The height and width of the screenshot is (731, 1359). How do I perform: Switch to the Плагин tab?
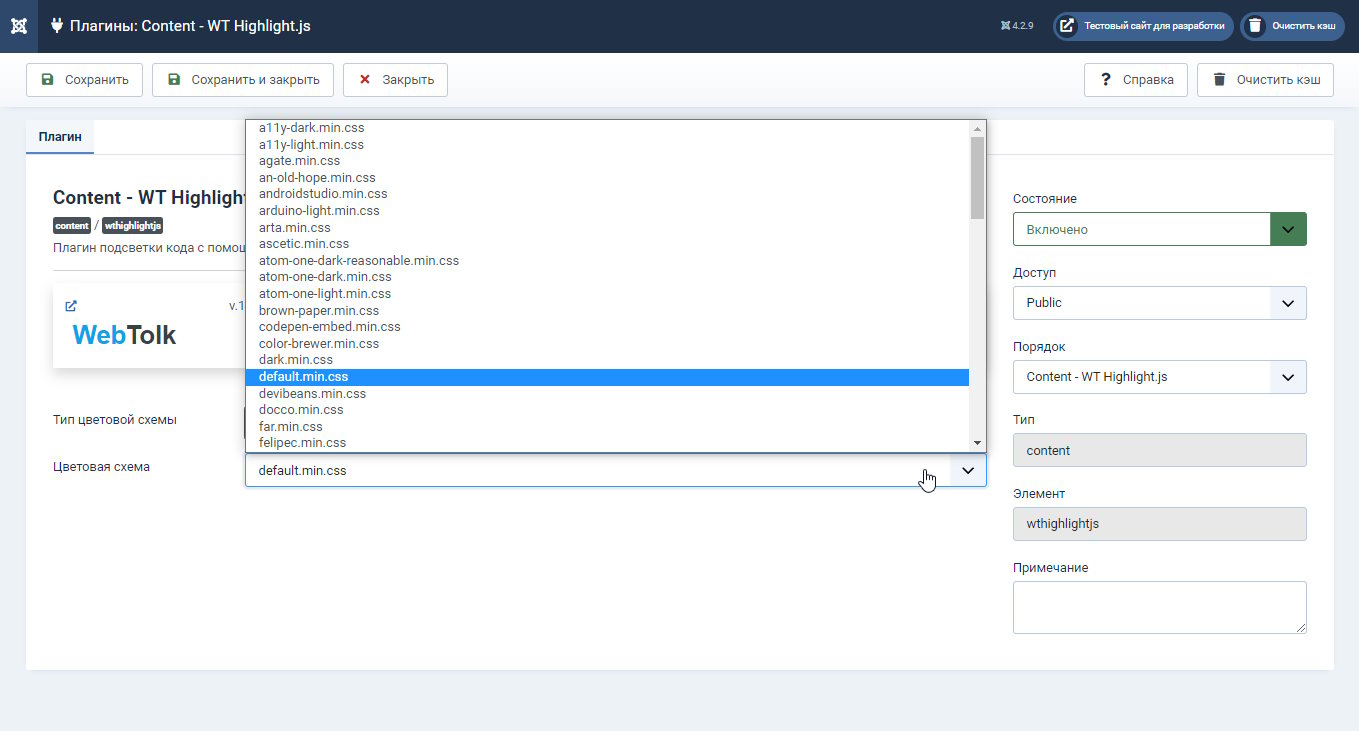point(60,137)
